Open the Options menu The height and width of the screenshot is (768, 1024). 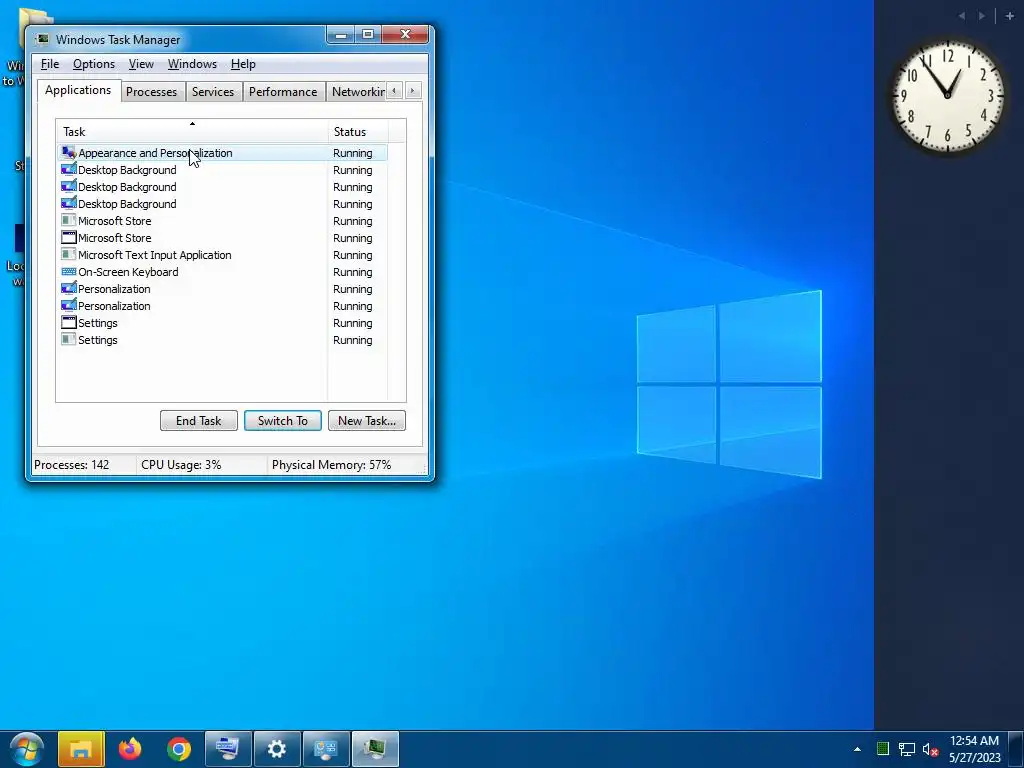point(93,64)
